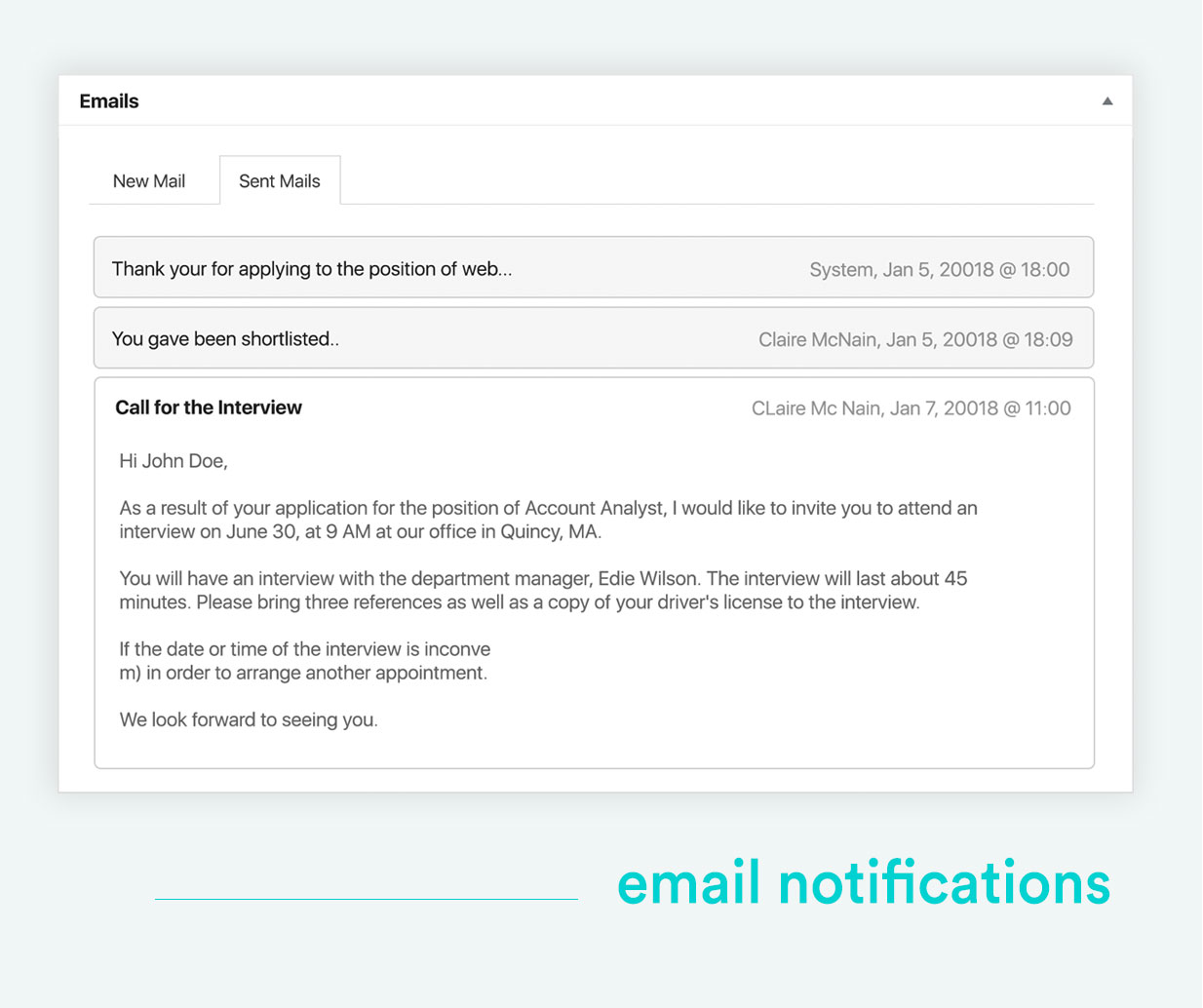Collapse the Emails panel with the triangle
The width and height of the screenshot is (1203, 1008).
coord(1107,101)
